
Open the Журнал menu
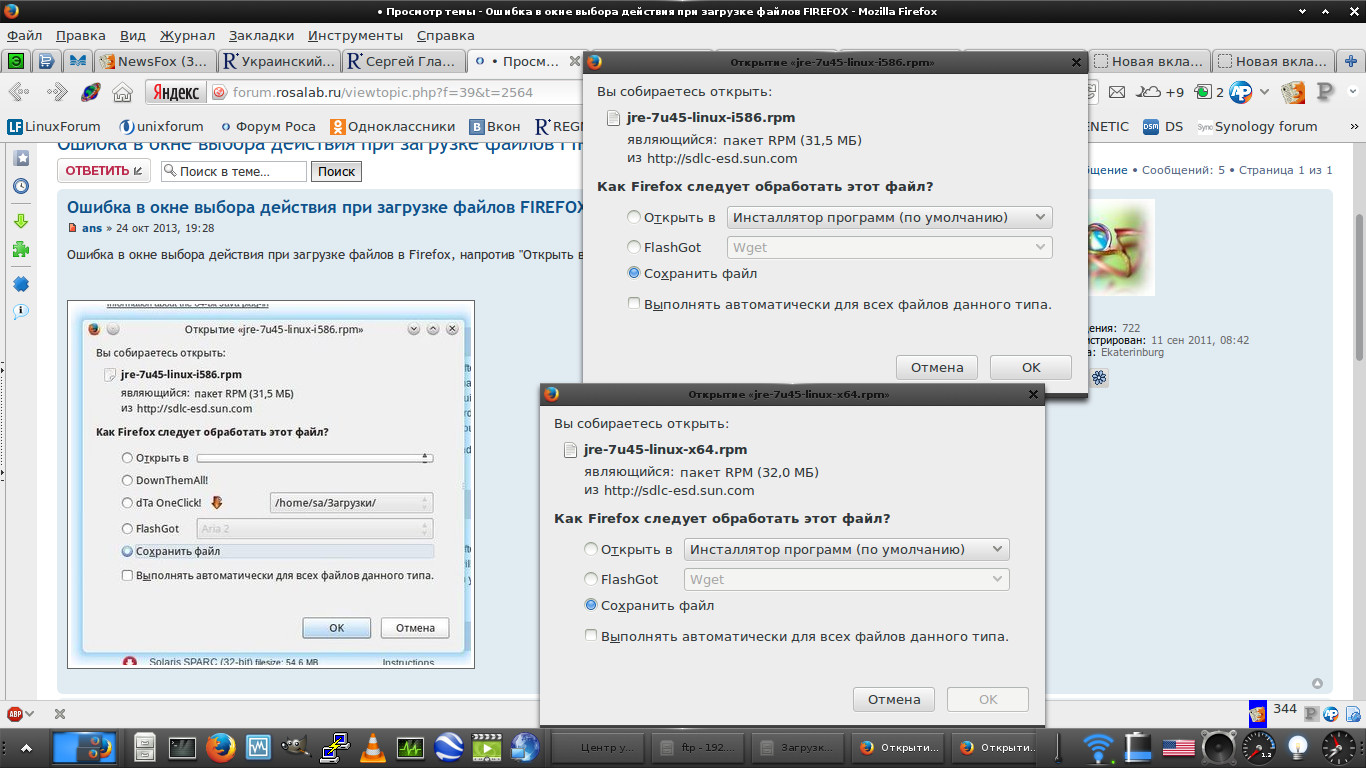coord(187,35)
